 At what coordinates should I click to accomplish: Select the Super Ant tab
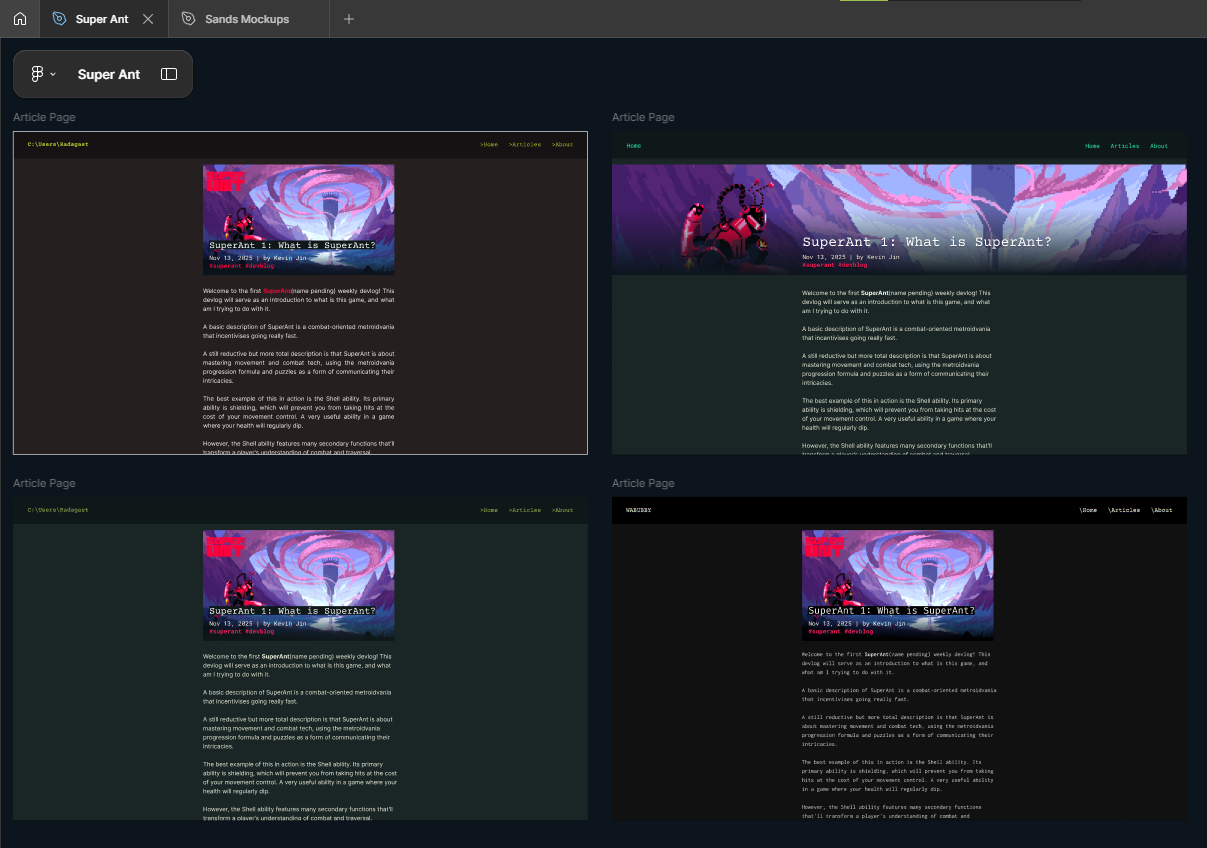(x=102, y=19)
